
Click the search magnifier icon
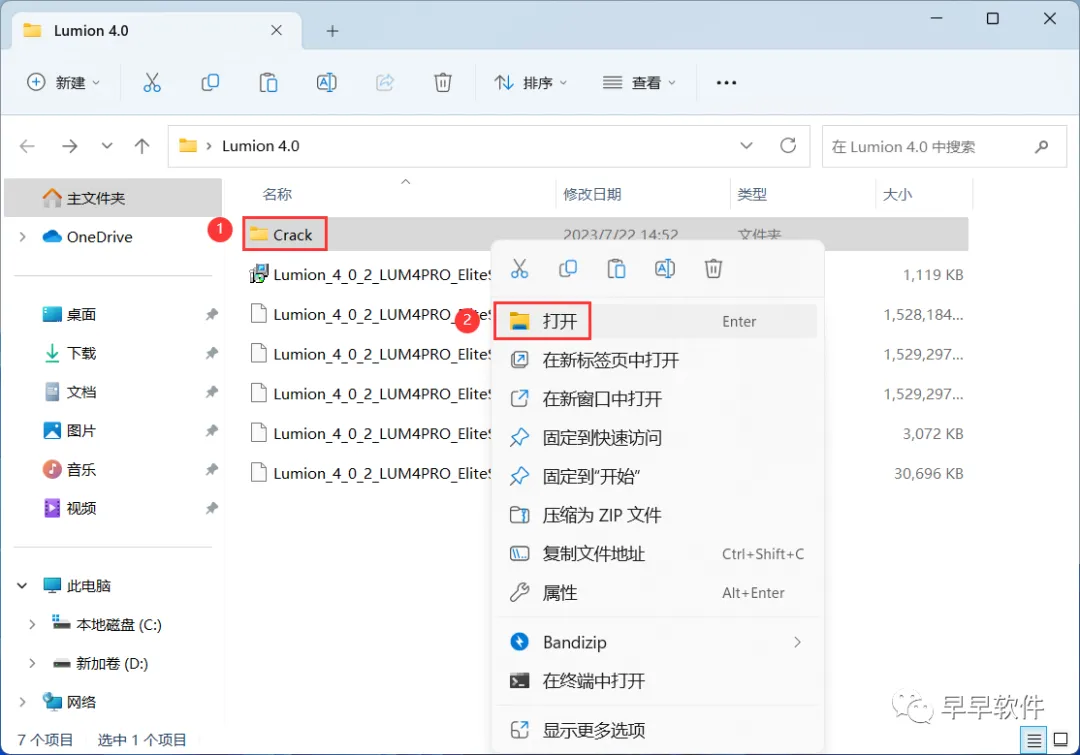1041,146
